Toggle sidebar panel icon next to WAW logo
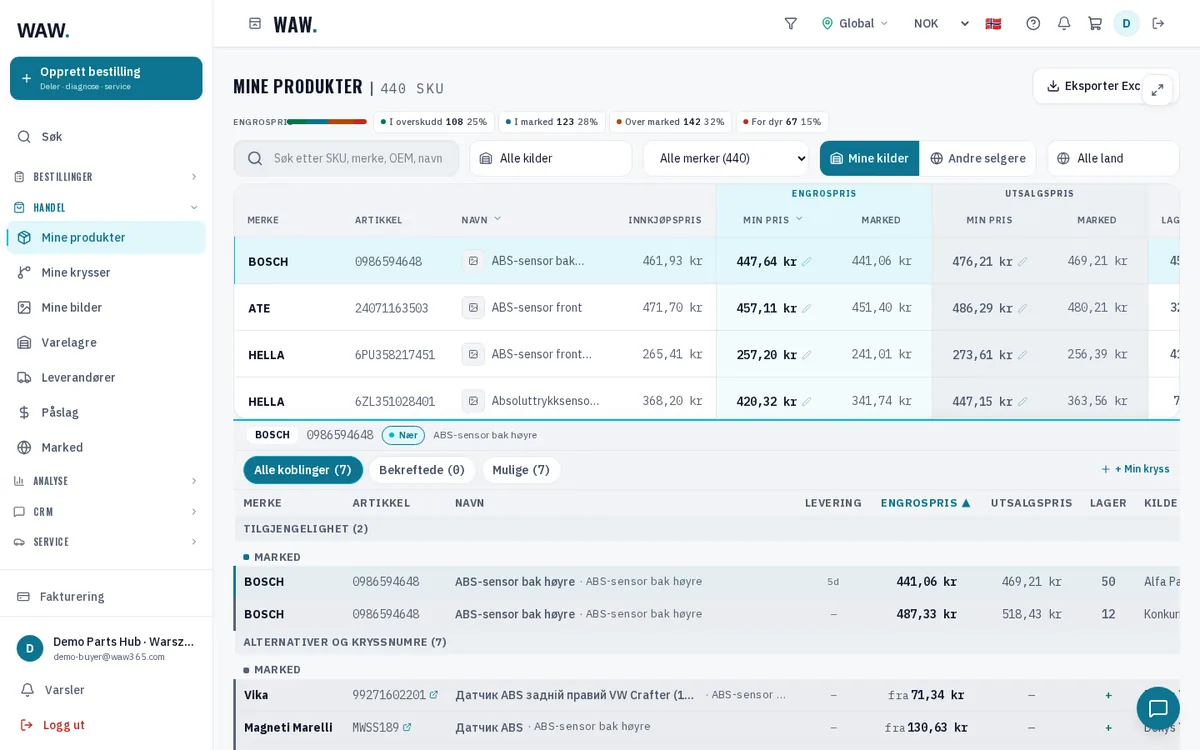 pos(255,23)
